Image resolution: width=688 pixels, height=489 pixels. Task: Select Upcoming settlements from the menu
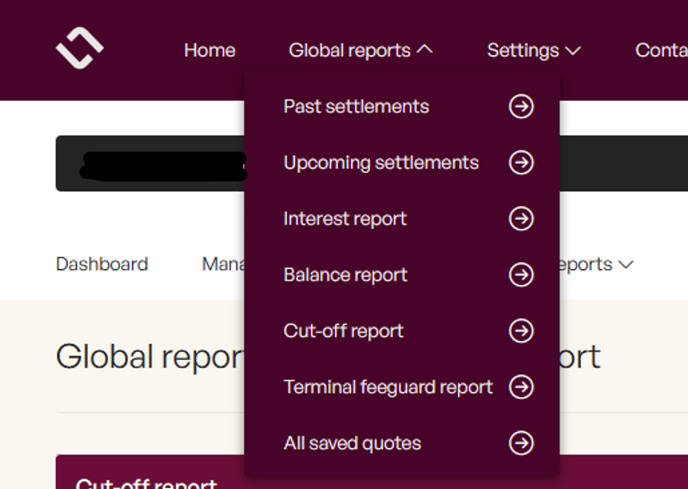(x=381, y=163)
